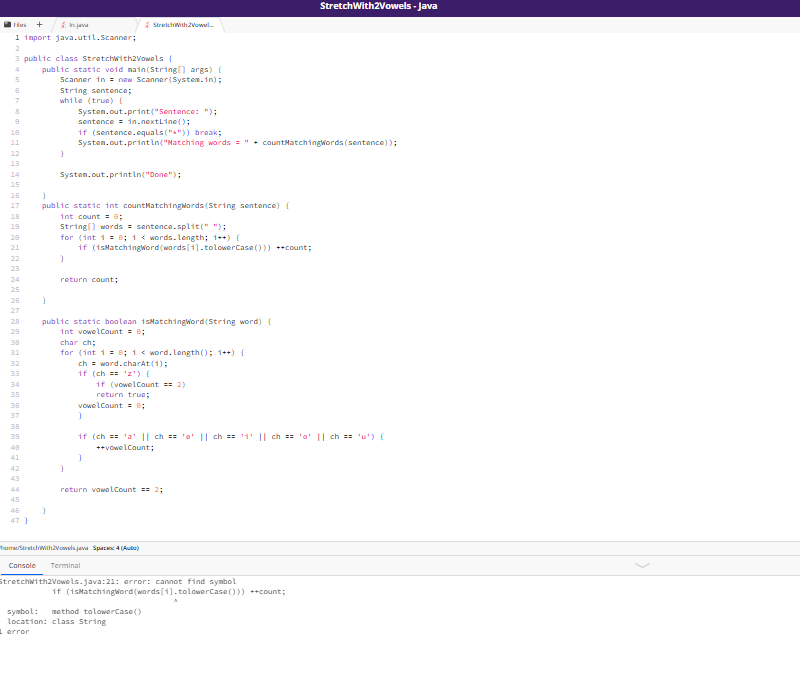This screenshot has height=688, width=800.
Task: Click the "Sentence: " print statement
Action: pyautogui.click(x=147, y=111)
